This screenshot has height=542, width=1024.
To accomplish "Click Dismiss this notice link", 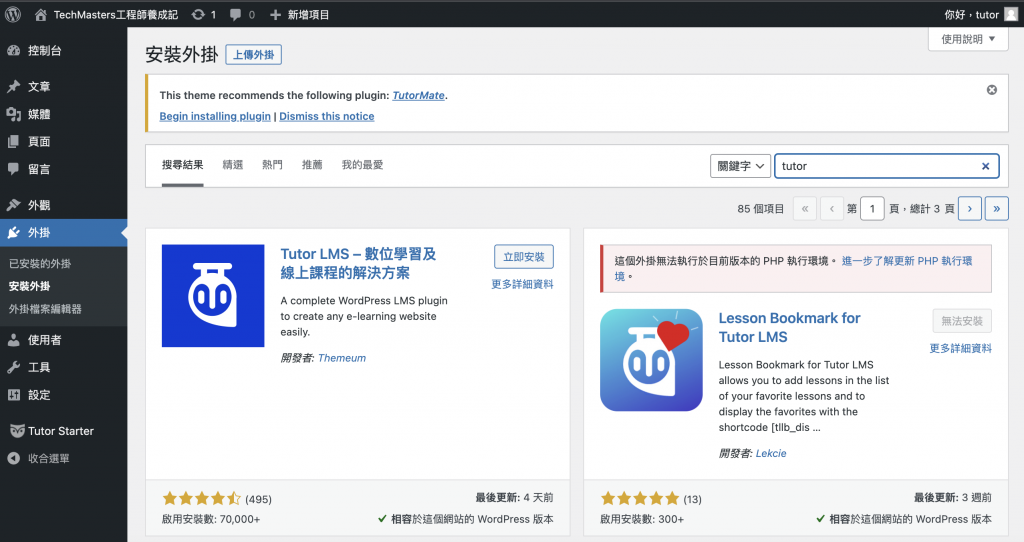I will 327,116.
